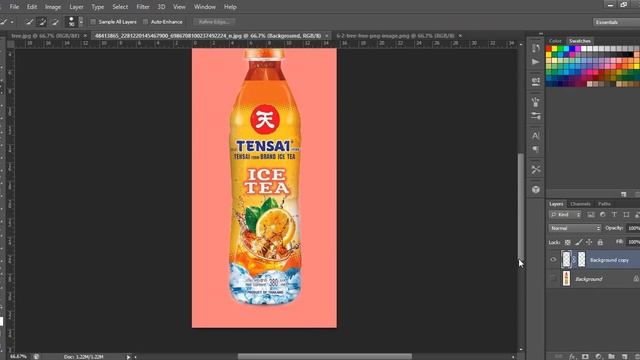640x360 pixels.
Task: Enable Auto-Enhance checkbox
Action: [x=145, y=22]
